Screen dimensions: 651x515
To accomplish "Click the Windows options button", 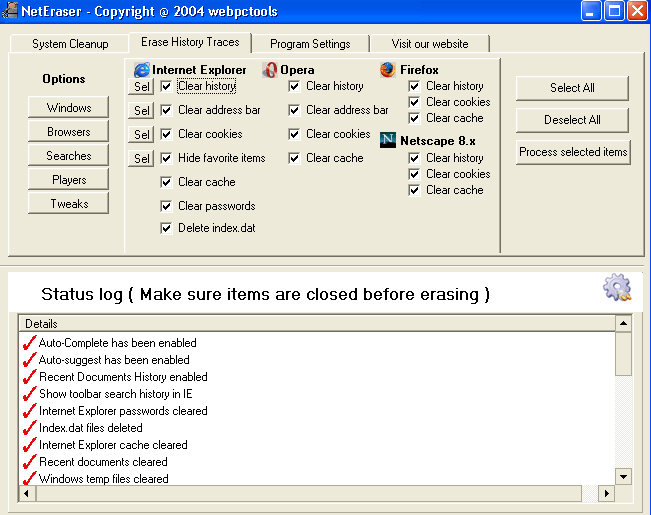I will pyautogui.click(x=69, y=108).
